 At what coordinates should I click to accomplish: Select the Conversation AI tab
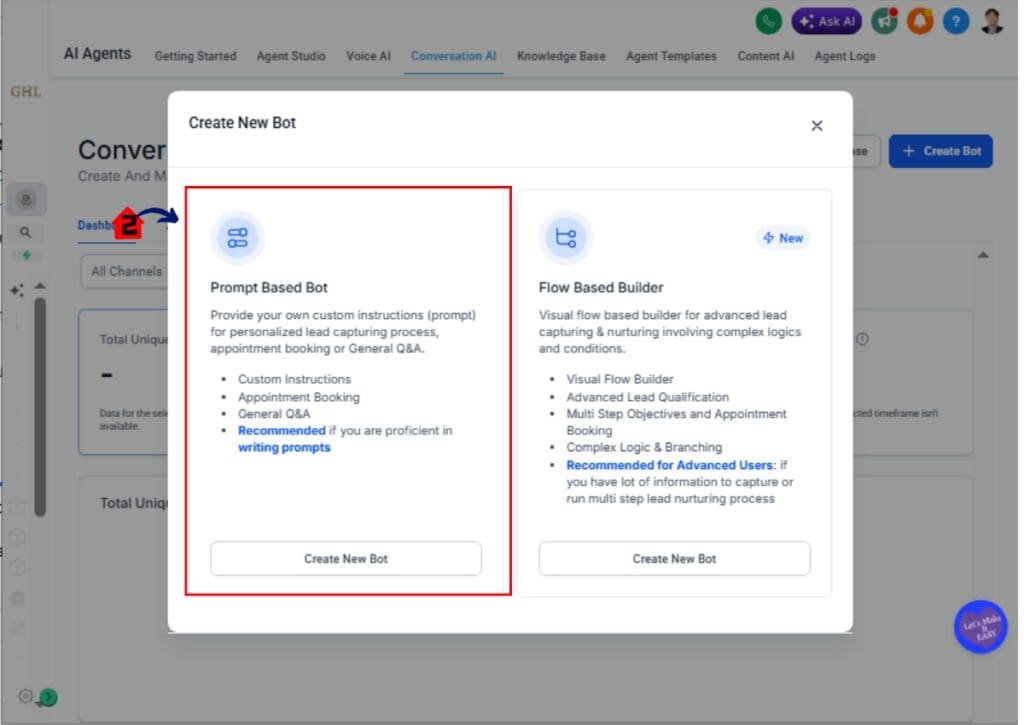pos(454,56)
